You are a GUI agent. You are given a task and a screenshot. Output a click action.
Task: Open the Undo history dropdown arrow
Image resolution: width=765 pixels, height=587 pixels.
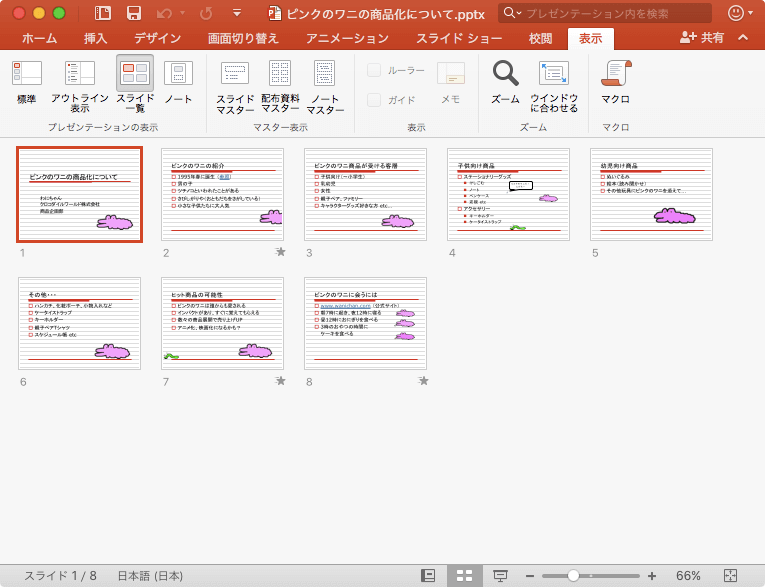pos(182,13)
